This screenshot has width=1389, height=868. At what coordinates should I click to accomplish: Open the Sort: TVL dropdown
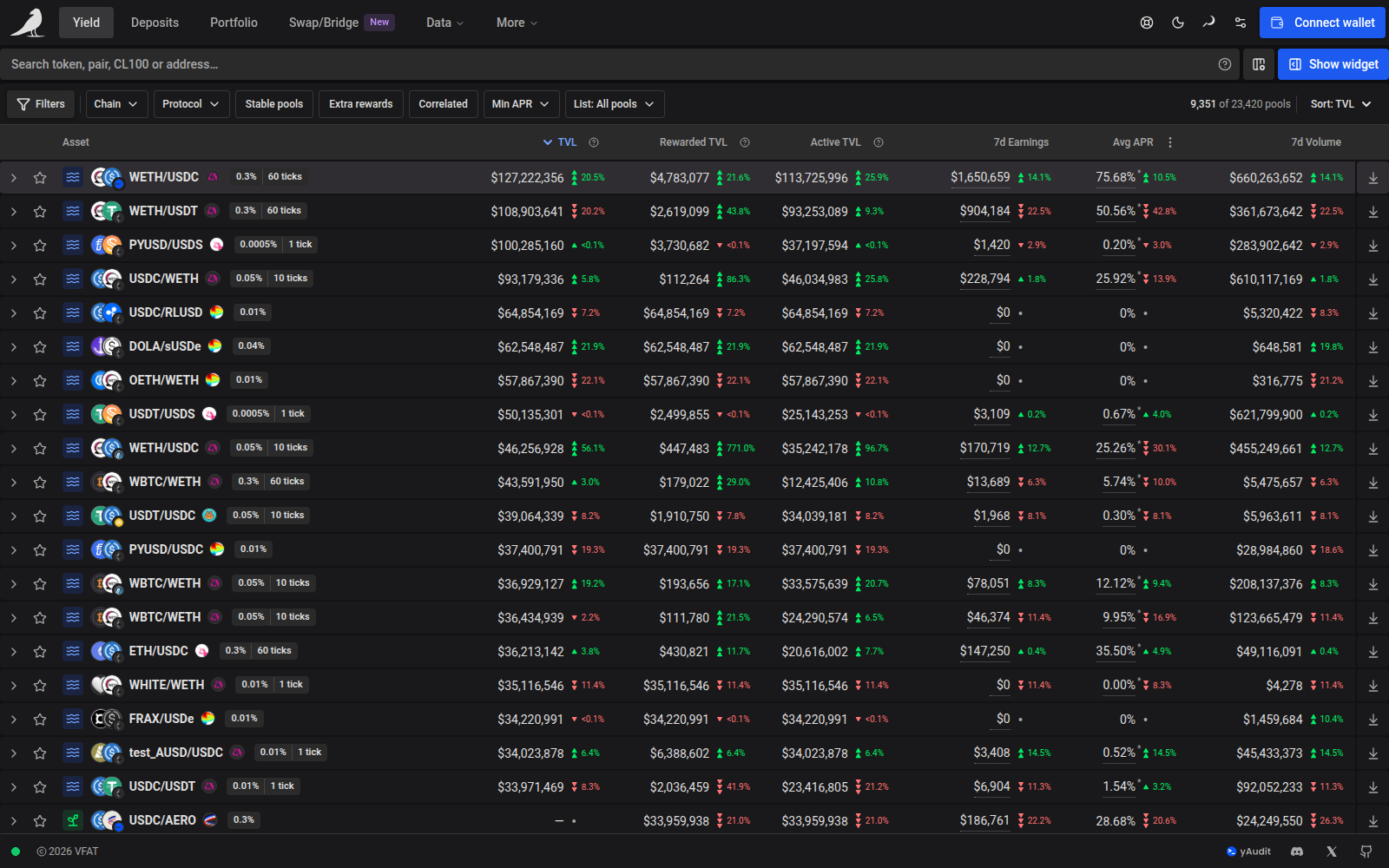[x=1340, y=104]
